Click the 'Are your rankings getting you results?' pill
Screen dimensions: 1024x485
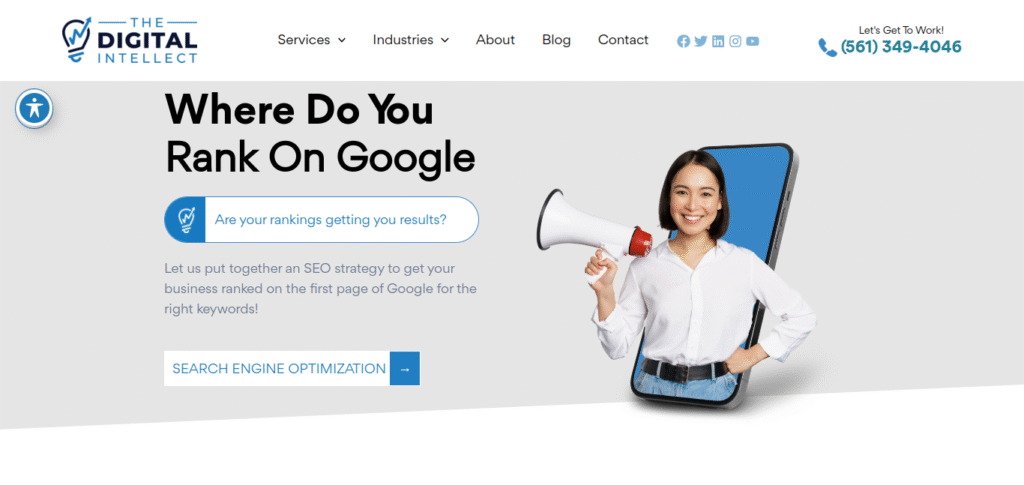click(321, 219)
